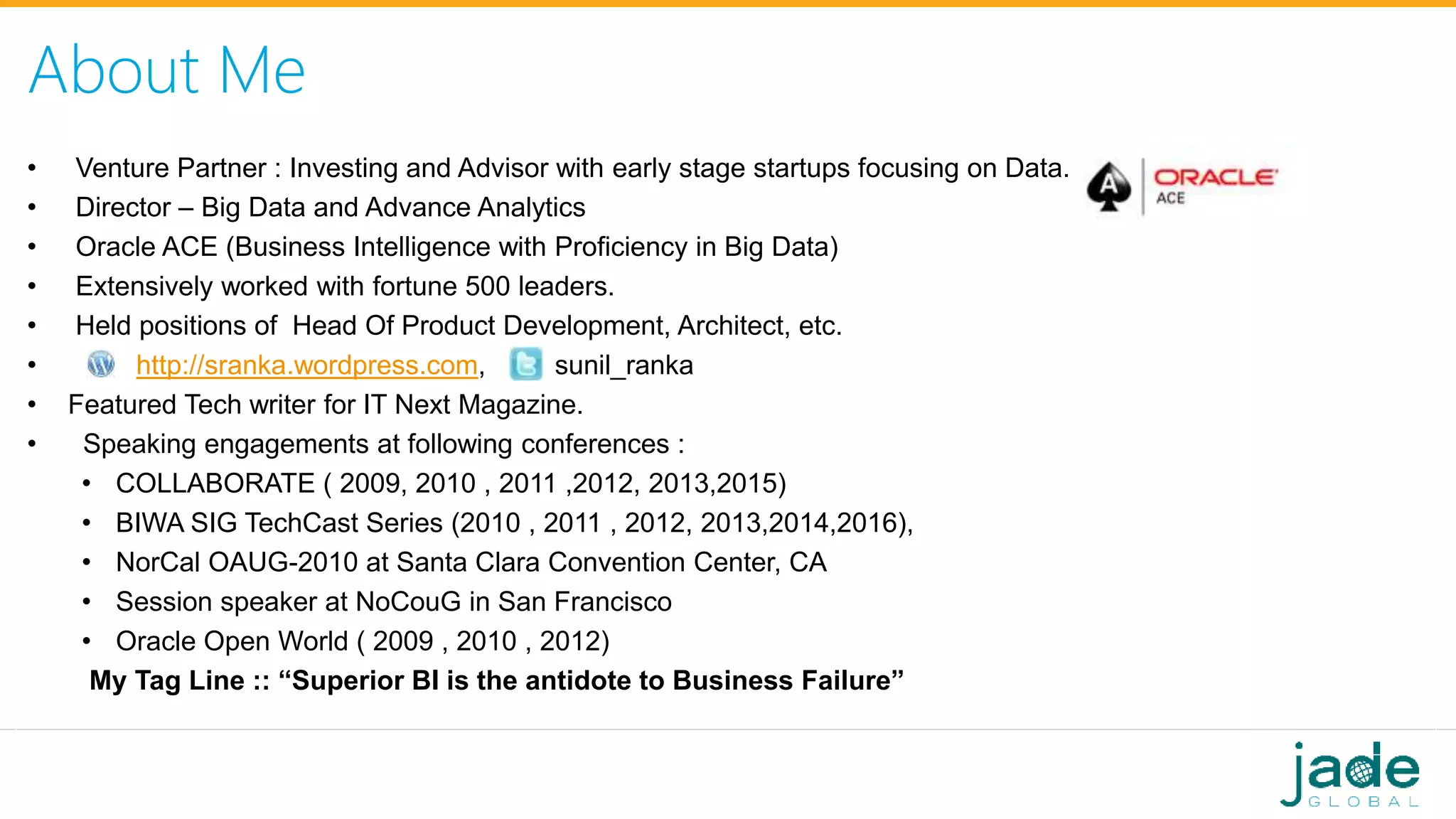Click the globe inside the jade logo
This screenshot has height=819, width=1456.
pos(1360,771)
